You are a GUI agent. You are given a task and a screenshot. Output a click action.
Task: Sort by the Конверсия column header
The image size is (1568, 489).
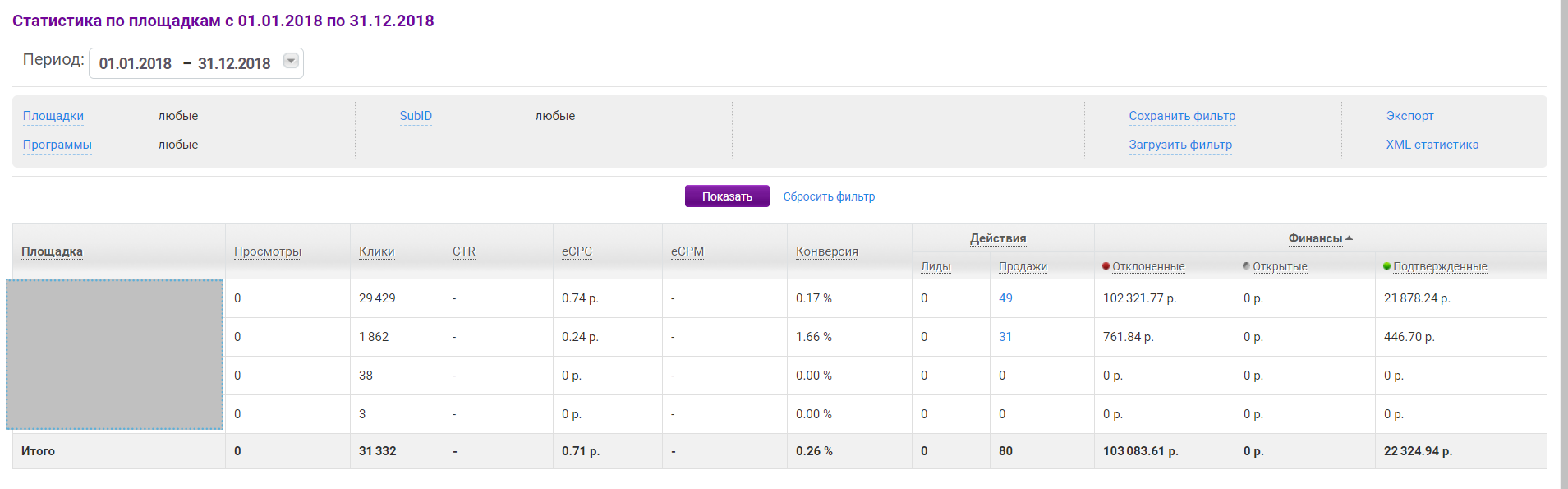click(x=826, y=251)
